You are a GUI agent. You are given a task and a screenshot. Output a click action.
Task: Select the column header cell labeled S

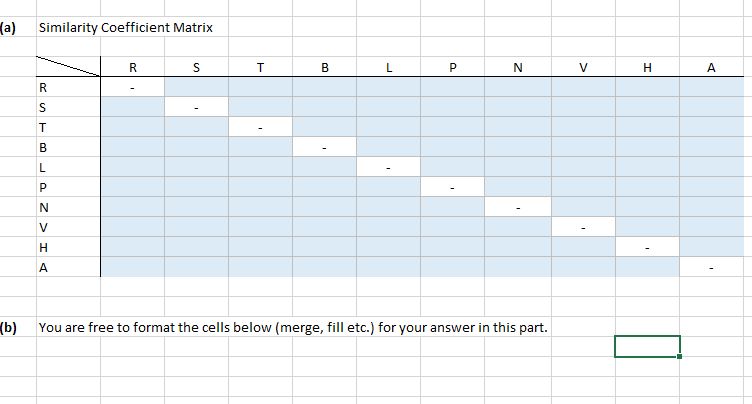click(197, 67)
